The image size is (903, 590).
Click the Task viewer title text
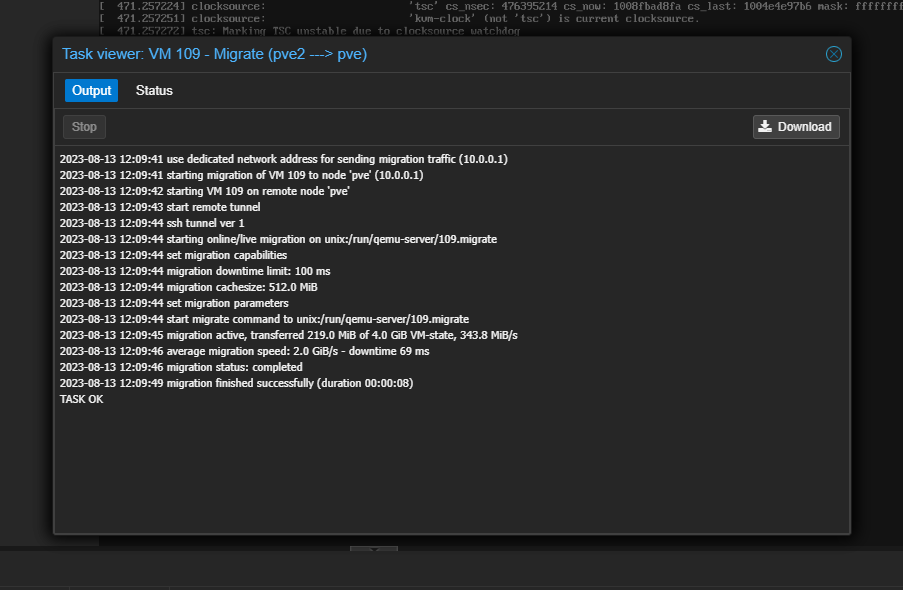pos(214,54)
